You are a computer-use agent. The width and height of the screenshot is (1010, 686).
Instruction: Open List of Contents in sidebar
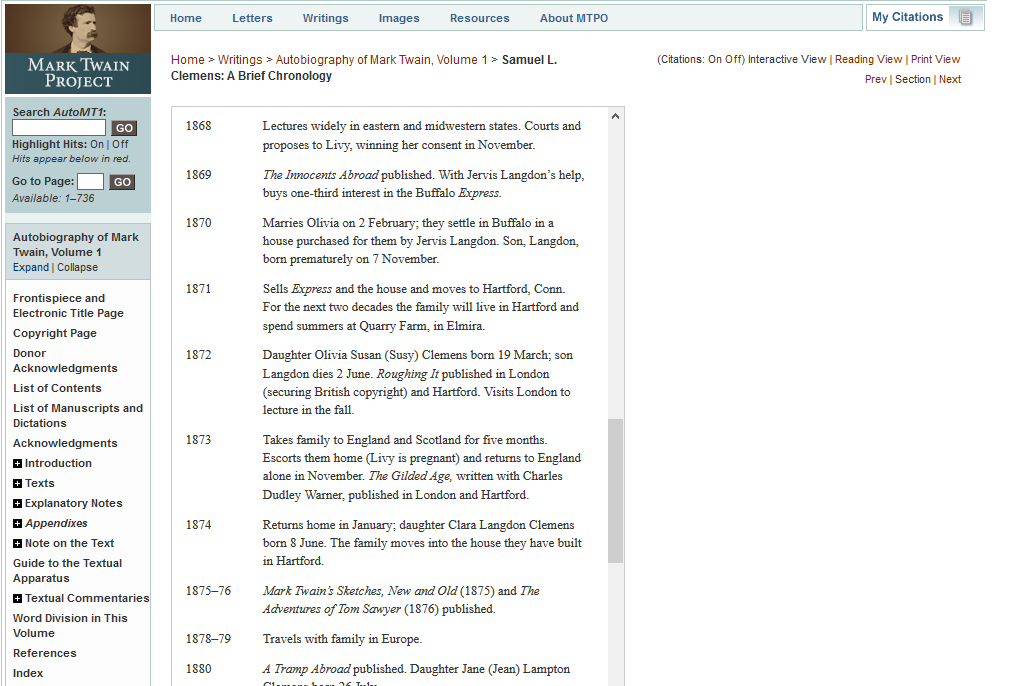(57, 388)
